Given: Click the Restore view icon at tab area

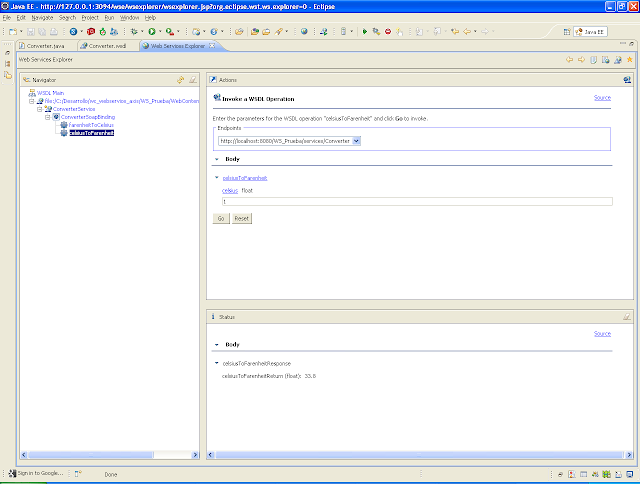Looking at the screenshot, I should click(631, 44).
